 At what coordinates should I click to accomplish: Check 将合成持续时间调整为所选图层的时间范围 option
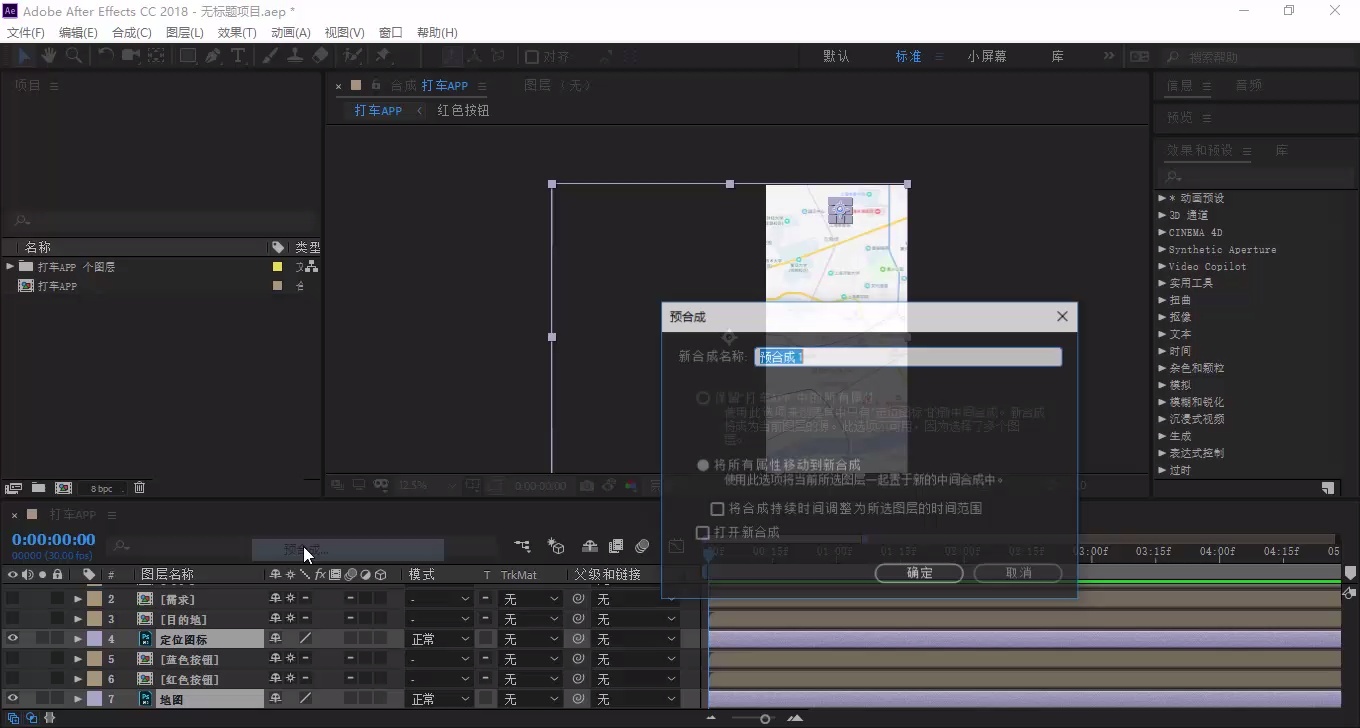(x=717, y=509)
